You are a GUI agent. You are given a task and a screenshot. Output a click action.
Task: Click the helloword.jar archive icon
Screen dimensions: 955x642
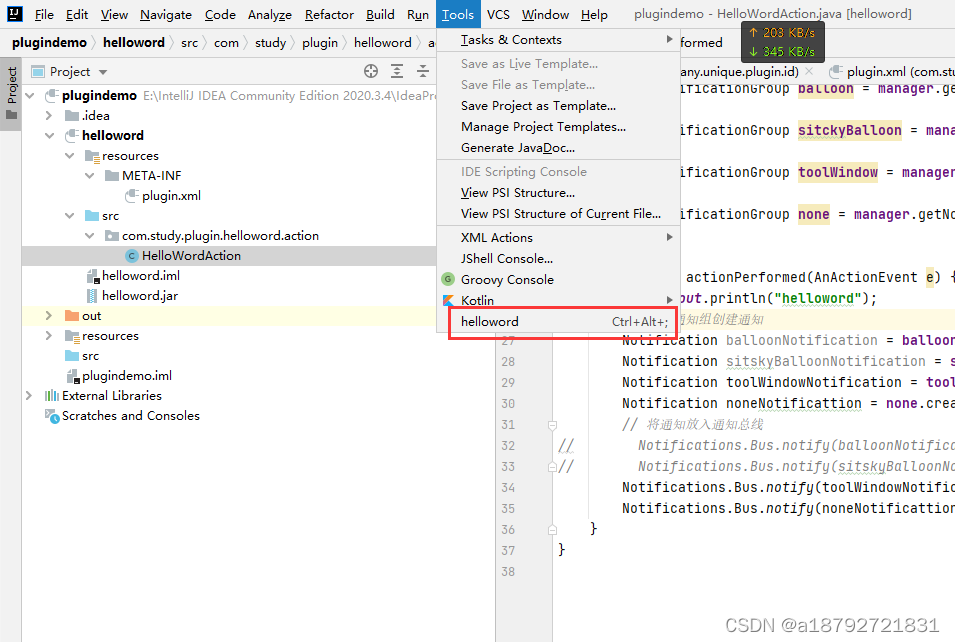click(x=92, y=296)
